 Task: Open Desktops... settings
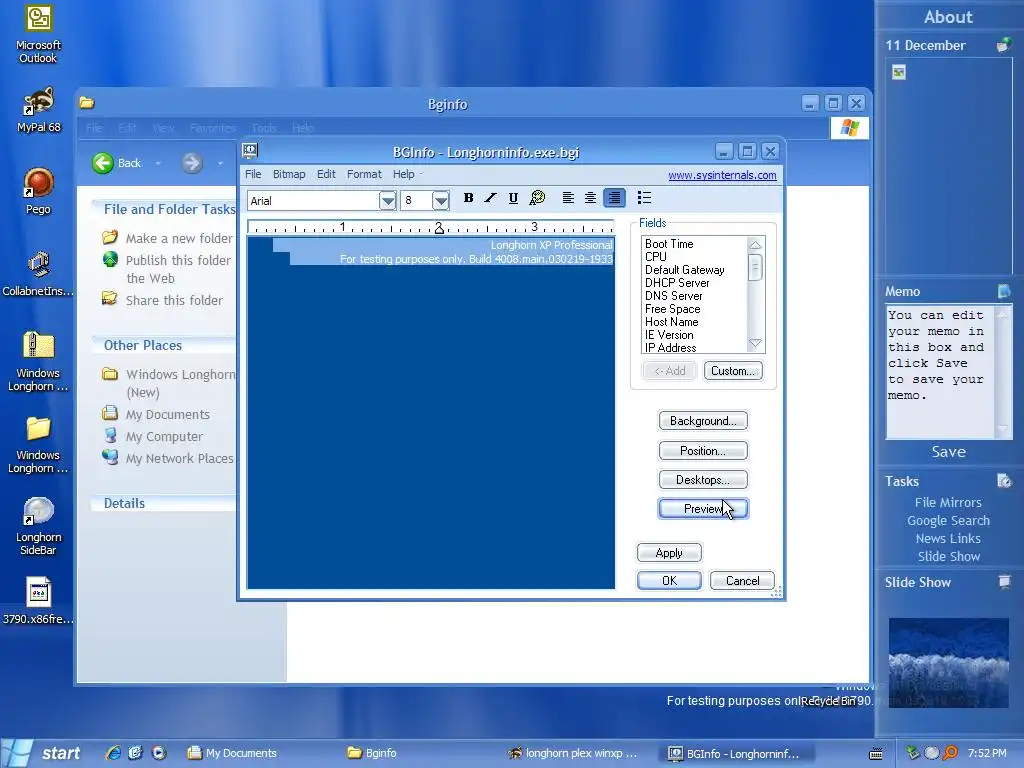703,480
